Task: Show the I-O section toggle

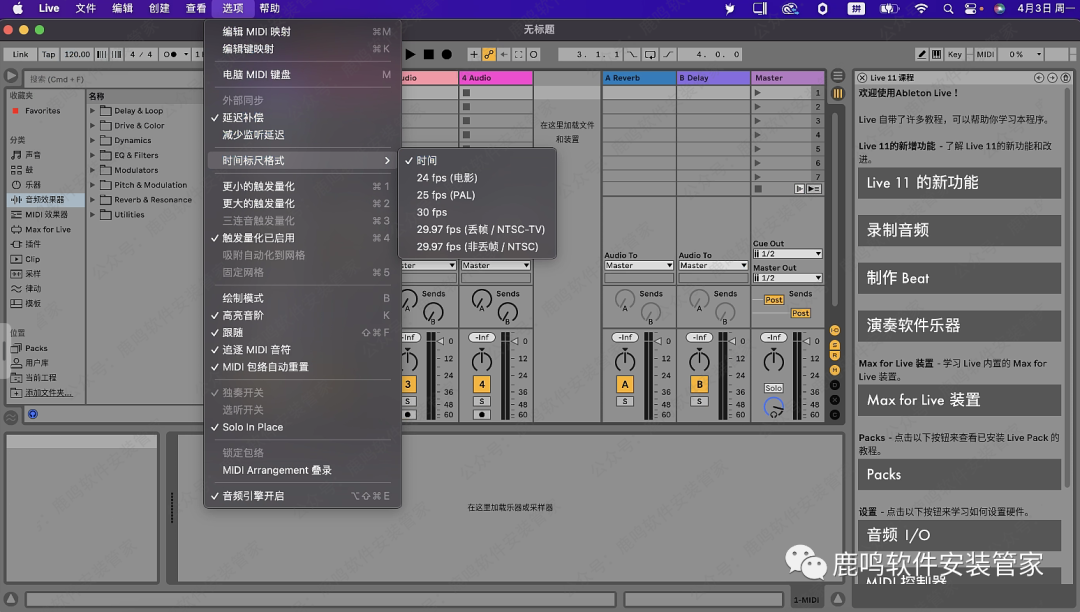Action: [836, 331]
